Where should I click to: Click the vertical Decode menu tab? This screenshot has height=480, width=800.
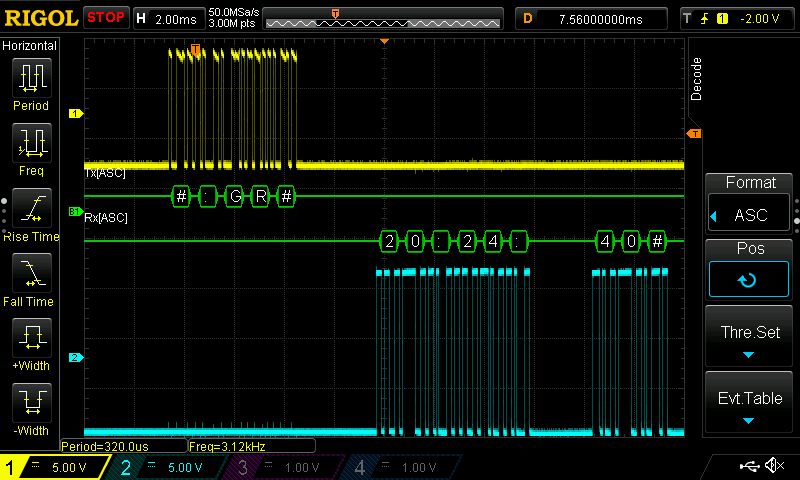click(697, 78)
